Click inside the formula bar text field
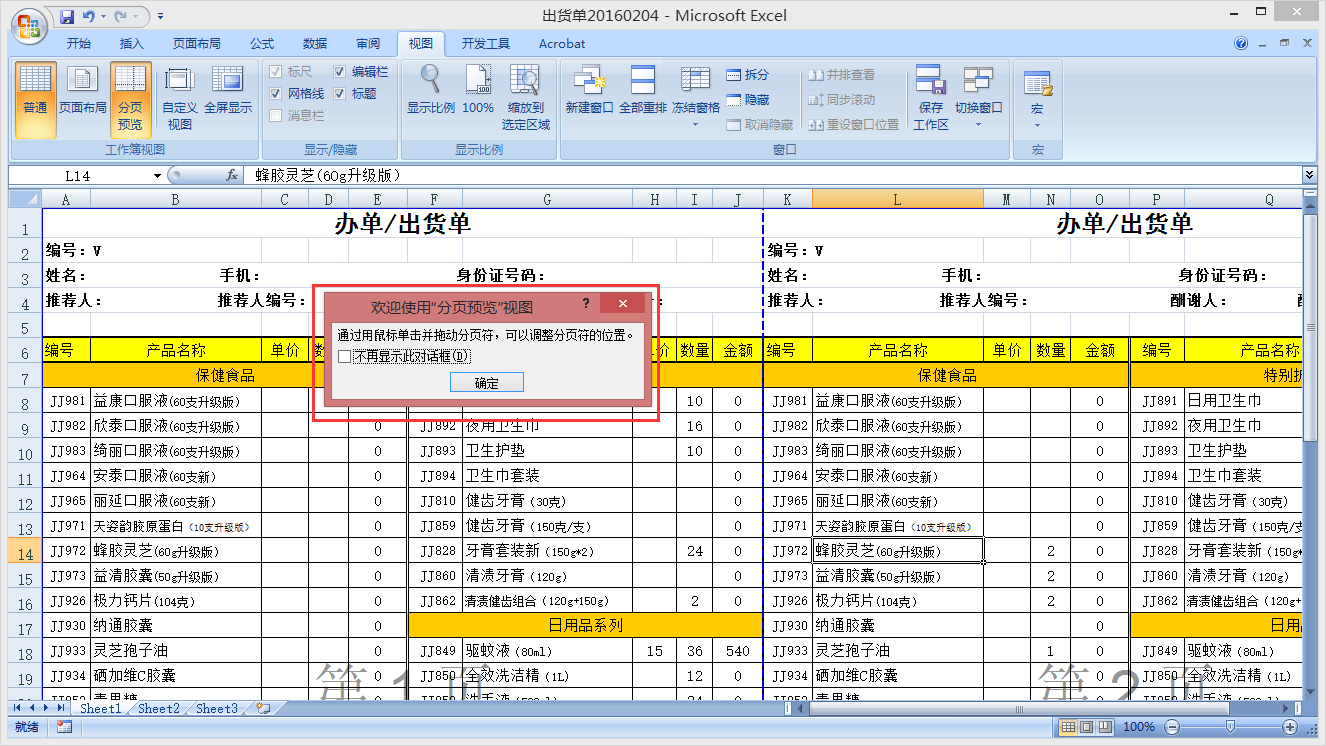 pyautogui.click(x=774, y=175)
